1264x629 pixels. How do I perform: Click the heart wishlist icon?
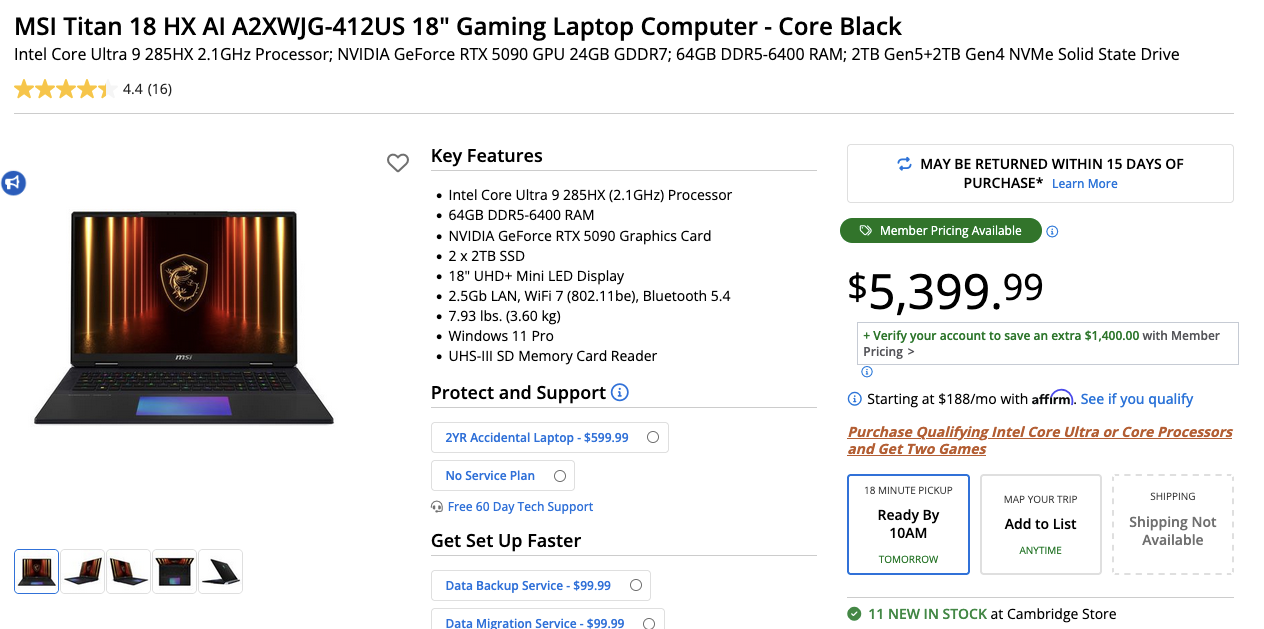(x=398, y=163)
